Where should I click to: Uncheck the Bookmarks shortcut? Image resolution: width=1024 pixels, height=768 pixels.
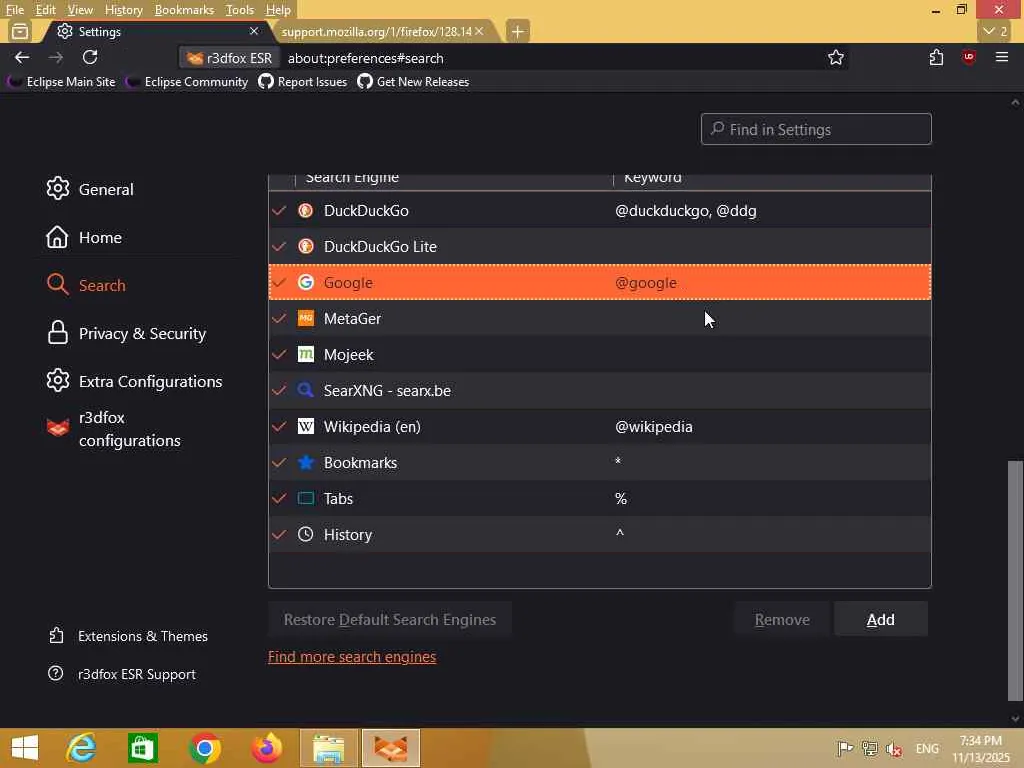(x=279, y=462)
